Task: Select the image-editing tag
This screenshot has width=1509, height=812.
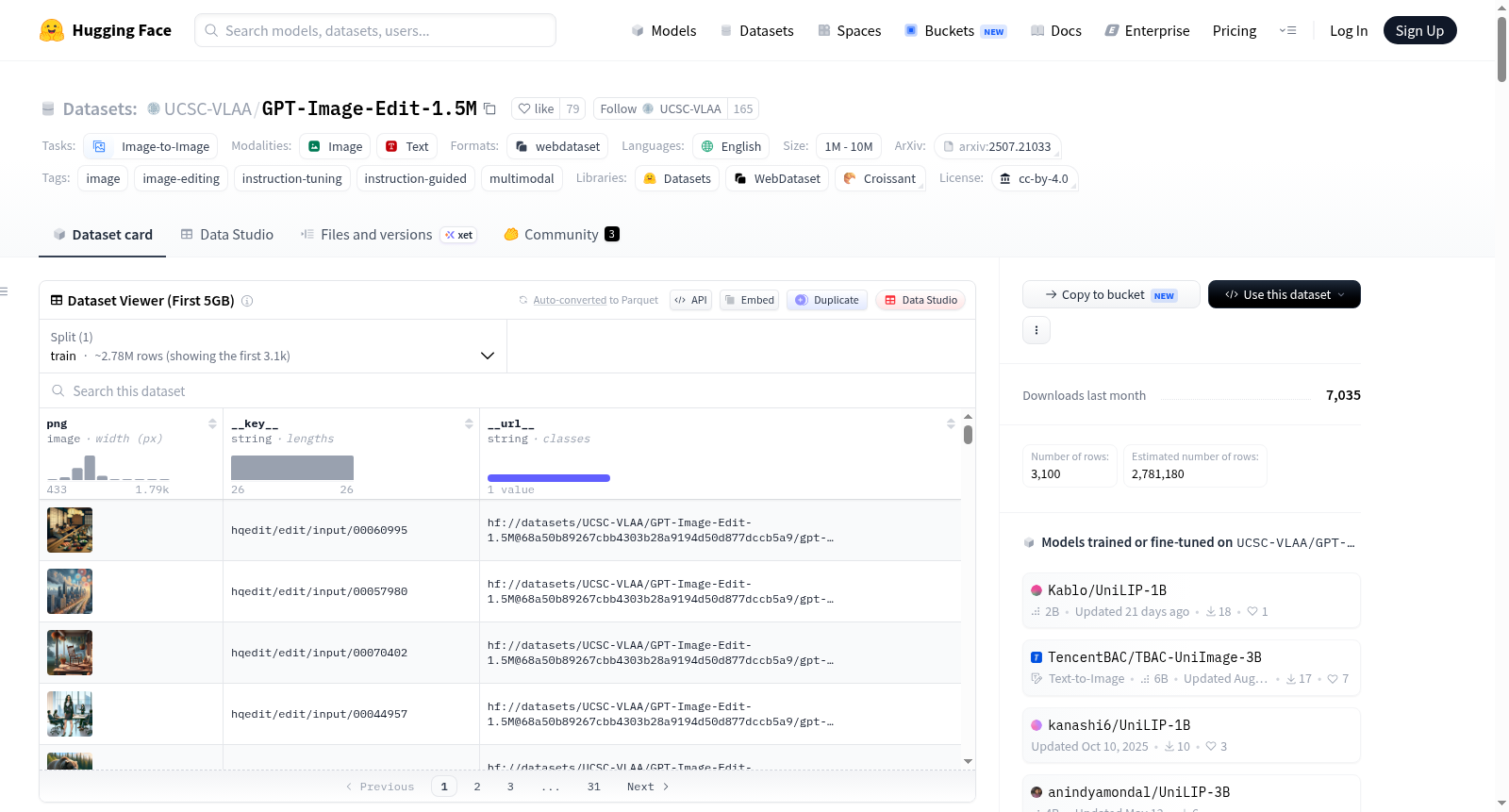Action: click(x=181, y=178)
